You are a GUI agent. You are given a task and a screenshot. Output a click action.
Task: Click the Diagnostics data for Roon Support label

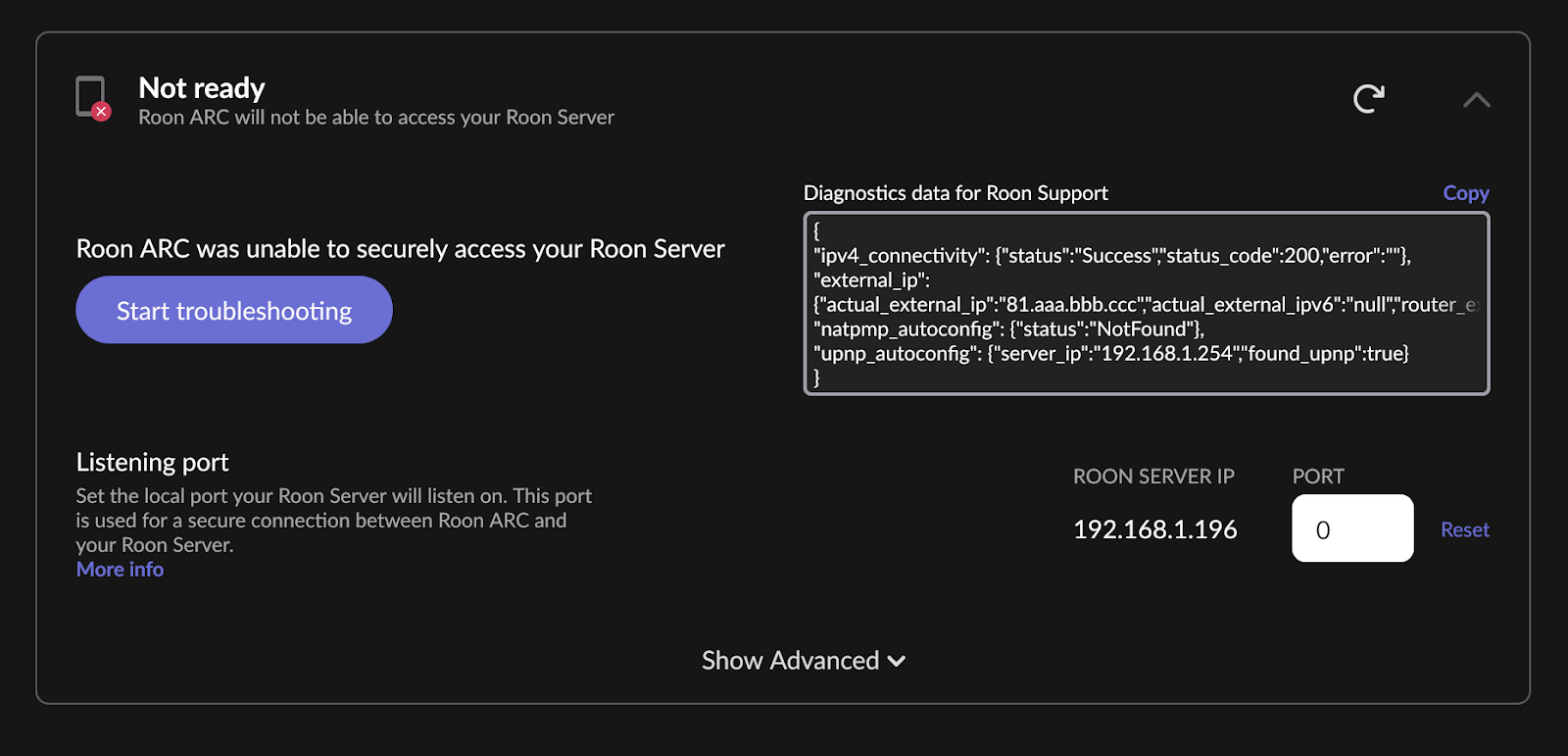(955, 193)
